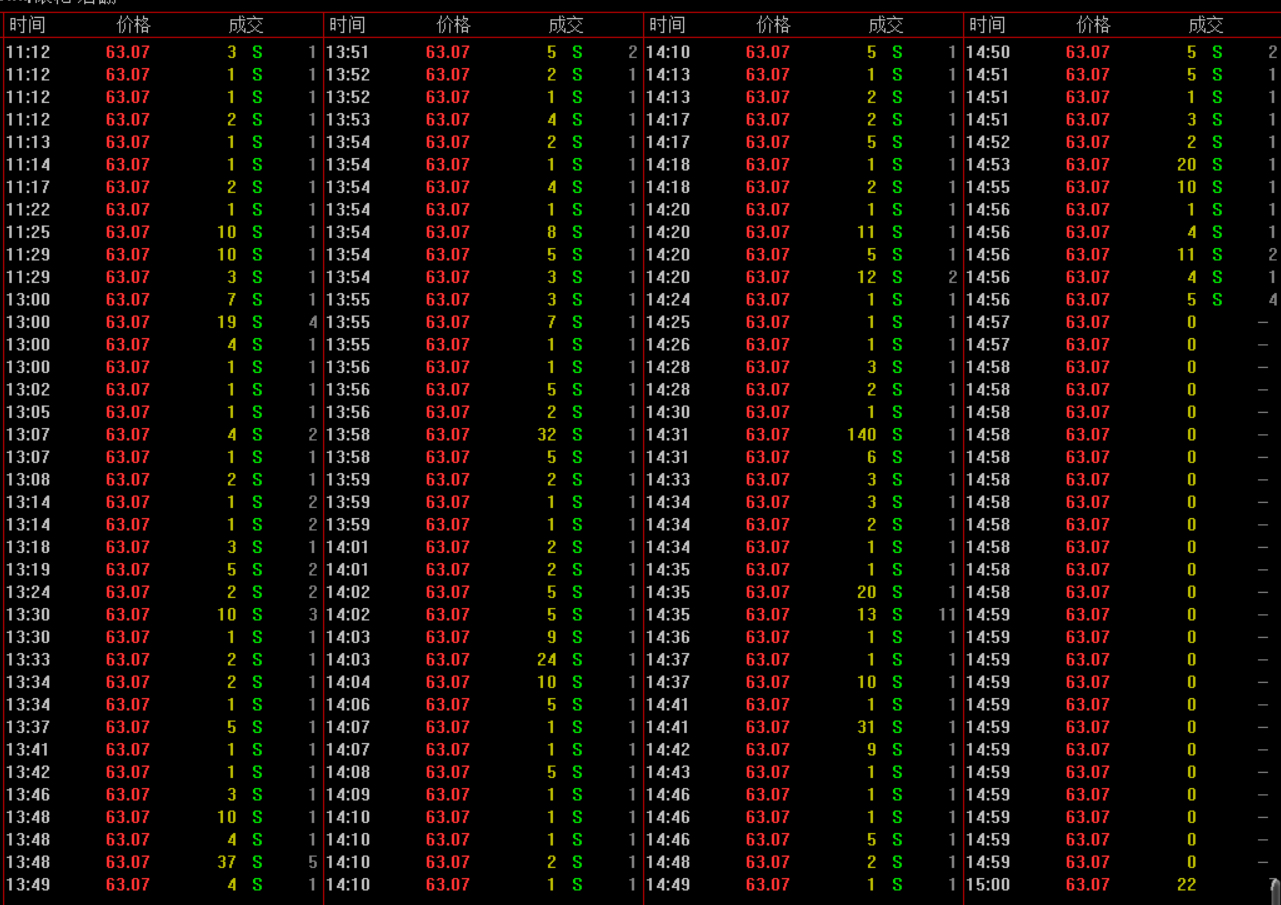Viewport: 1281px width, 905px height.
Task: Click the price 63.07 in the 13:02 row
Action: click(x=128, y=390)
